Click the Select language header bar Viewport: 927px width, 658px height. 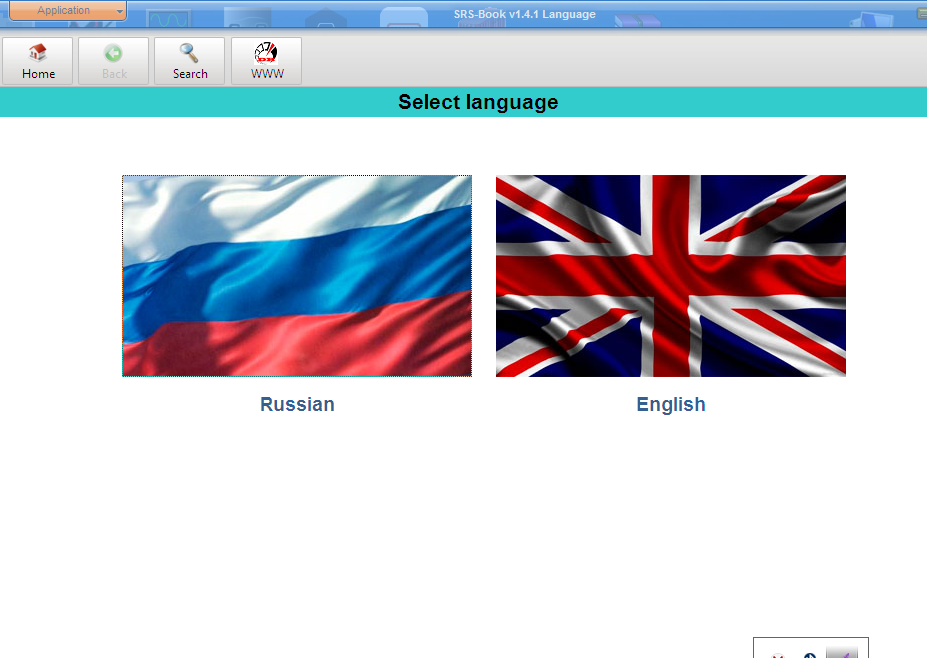click(x=477, y=102)
